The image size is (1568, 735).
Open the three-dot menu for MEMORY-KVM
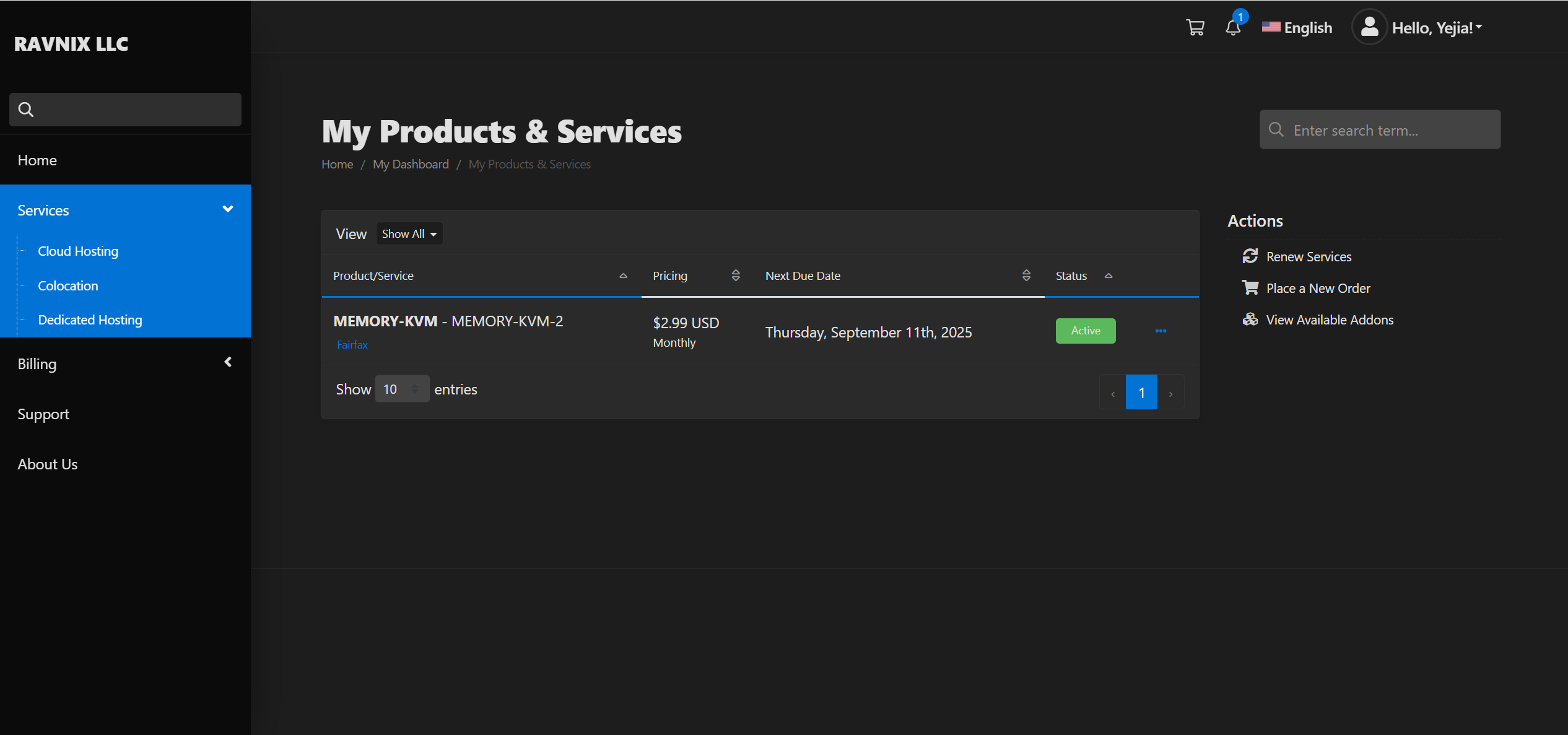[x=1161, y=331]
